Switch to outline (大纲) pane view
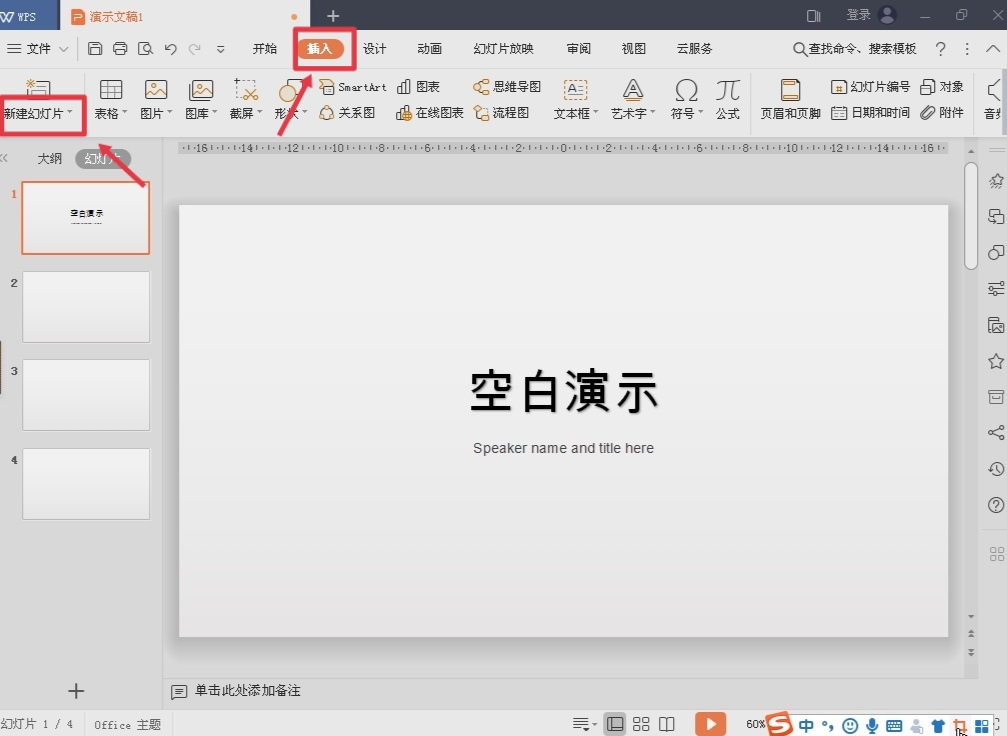The width and height of the screenshot is (1007, 736). click(50, 158)
